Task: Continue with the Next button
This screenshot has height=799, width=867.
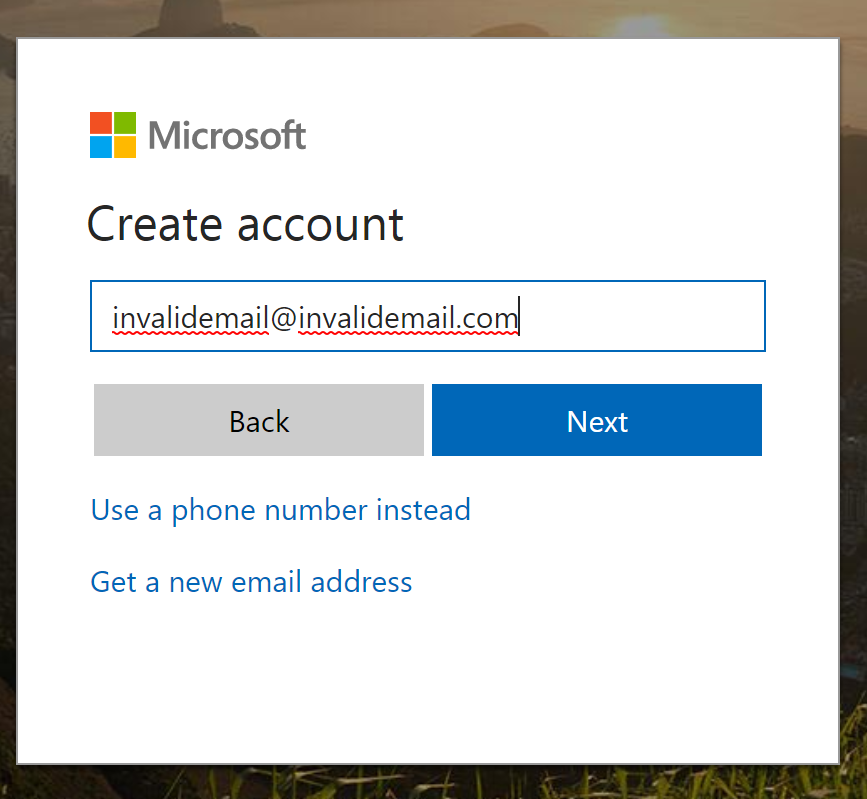Action: 597,420
